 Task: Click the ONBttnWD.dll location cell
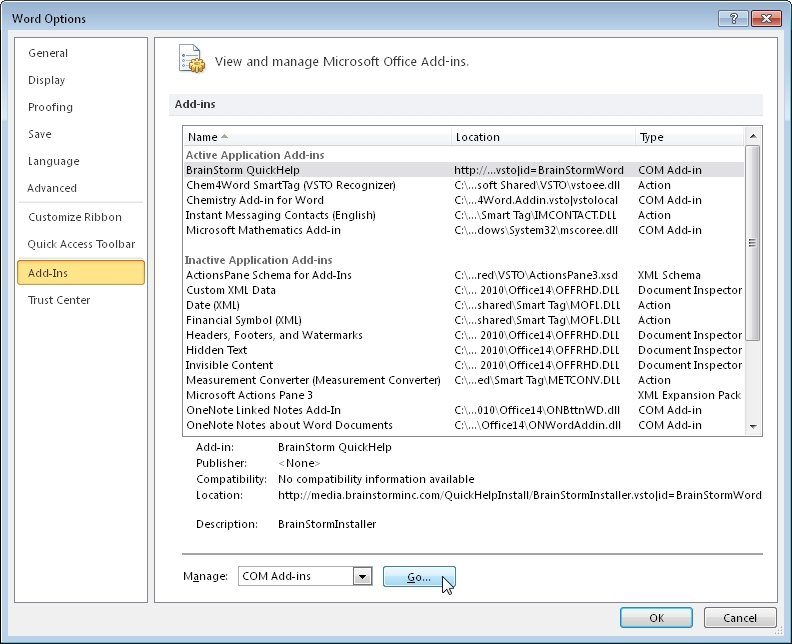537,410
